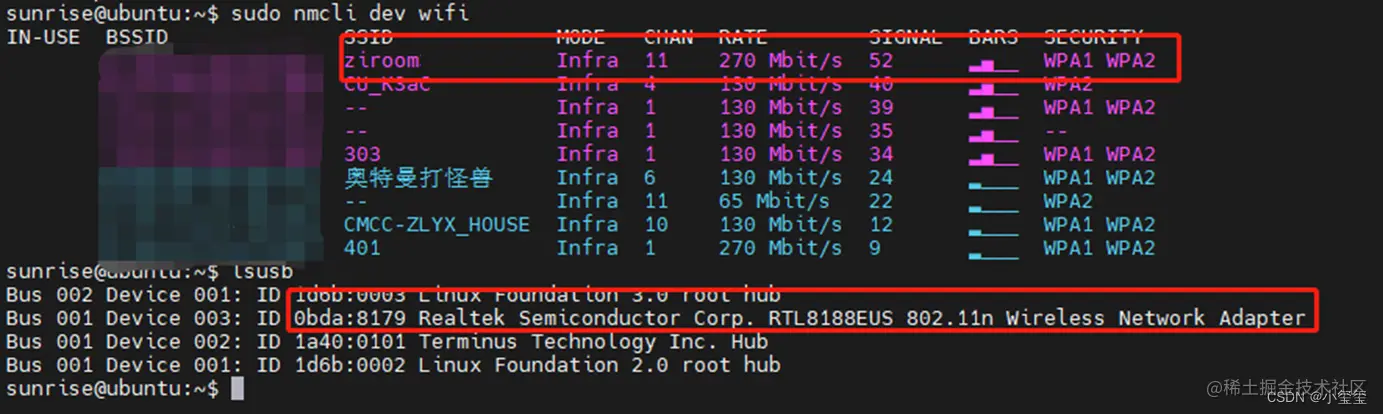Click "Terminus Technology Inc. Hub" text
Image resolution: width=1383 pixels, height=414 pixels.
(593, 342)
